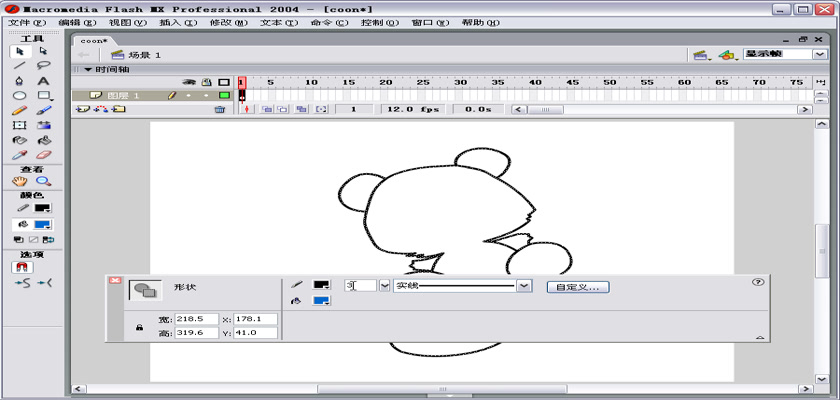
Task: Click the toolbox blue fill color swatch
Action: pyautogui.click(x=42, y=225)
